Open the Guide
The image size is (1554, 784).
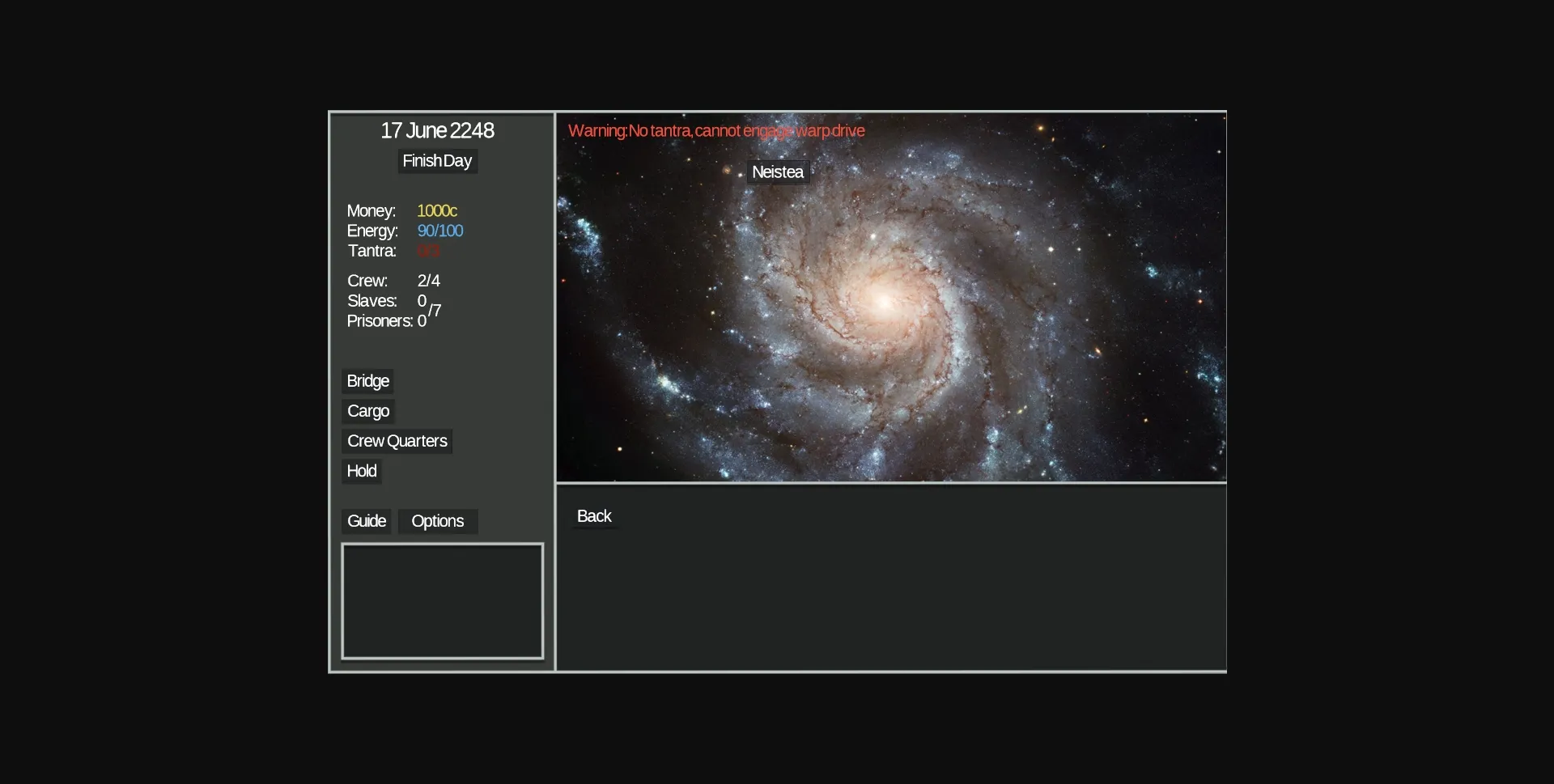pyautogui.click(x=366, y=521)
